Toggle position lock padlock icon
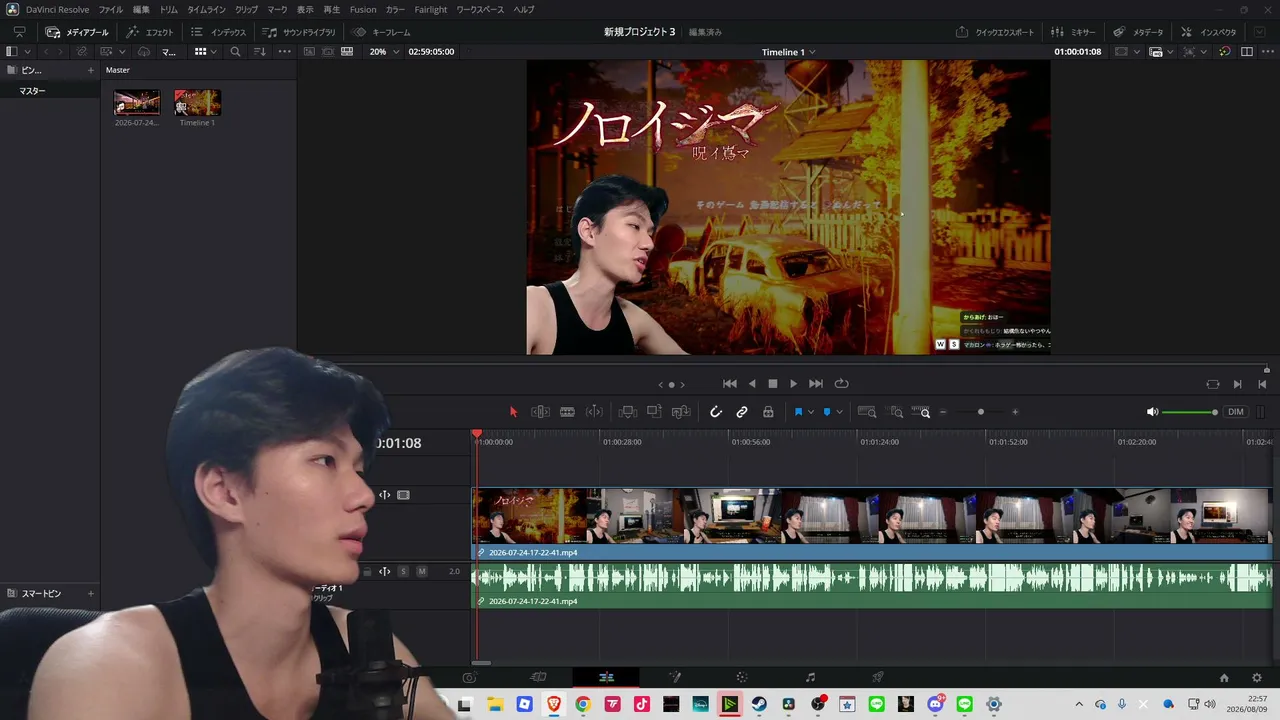Screen dimensions: 1280x720 [768, 412]
